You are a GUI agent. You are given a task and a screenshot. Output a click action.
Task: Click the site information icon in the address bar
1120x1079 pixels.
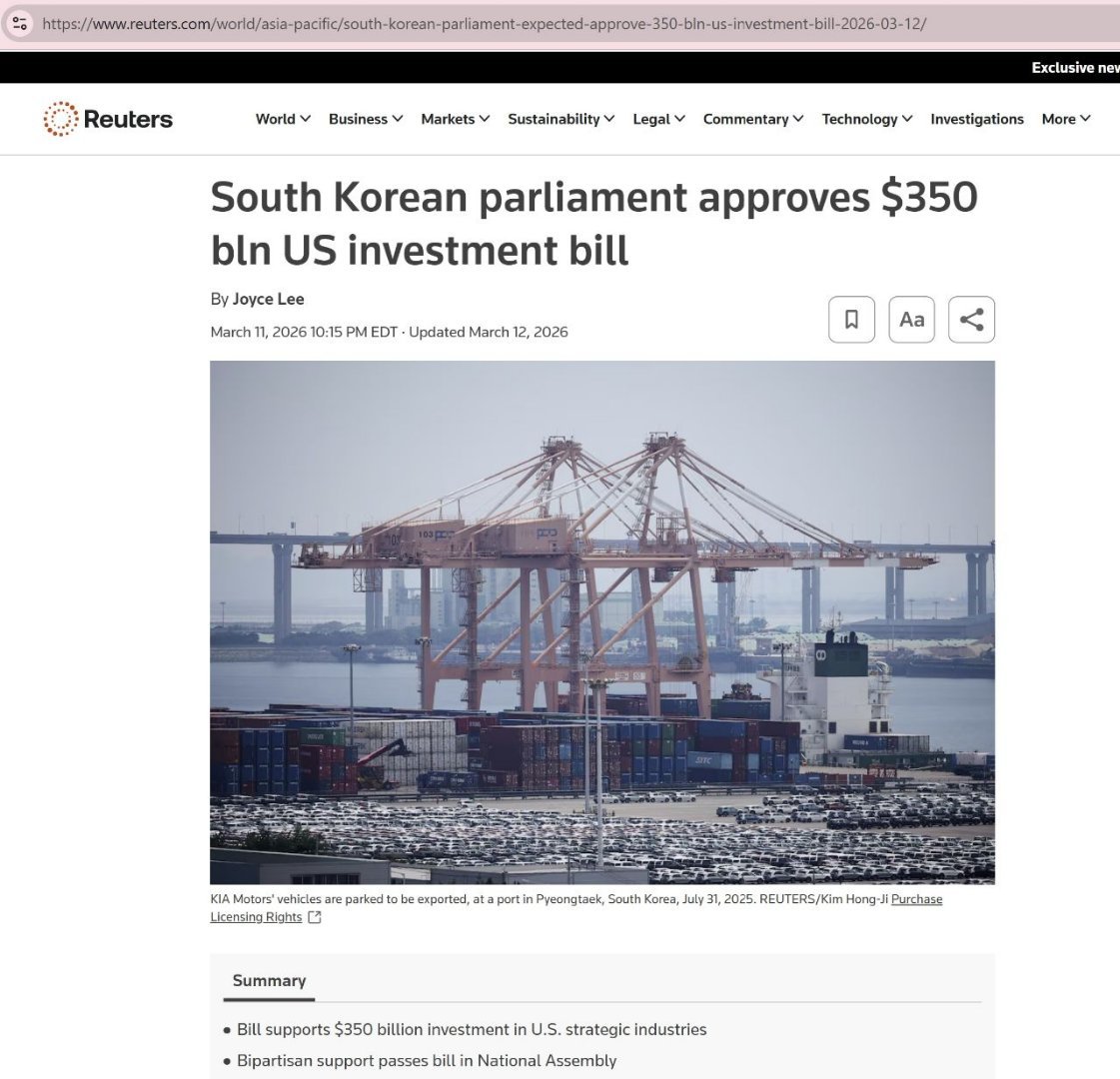pos(21,23)
